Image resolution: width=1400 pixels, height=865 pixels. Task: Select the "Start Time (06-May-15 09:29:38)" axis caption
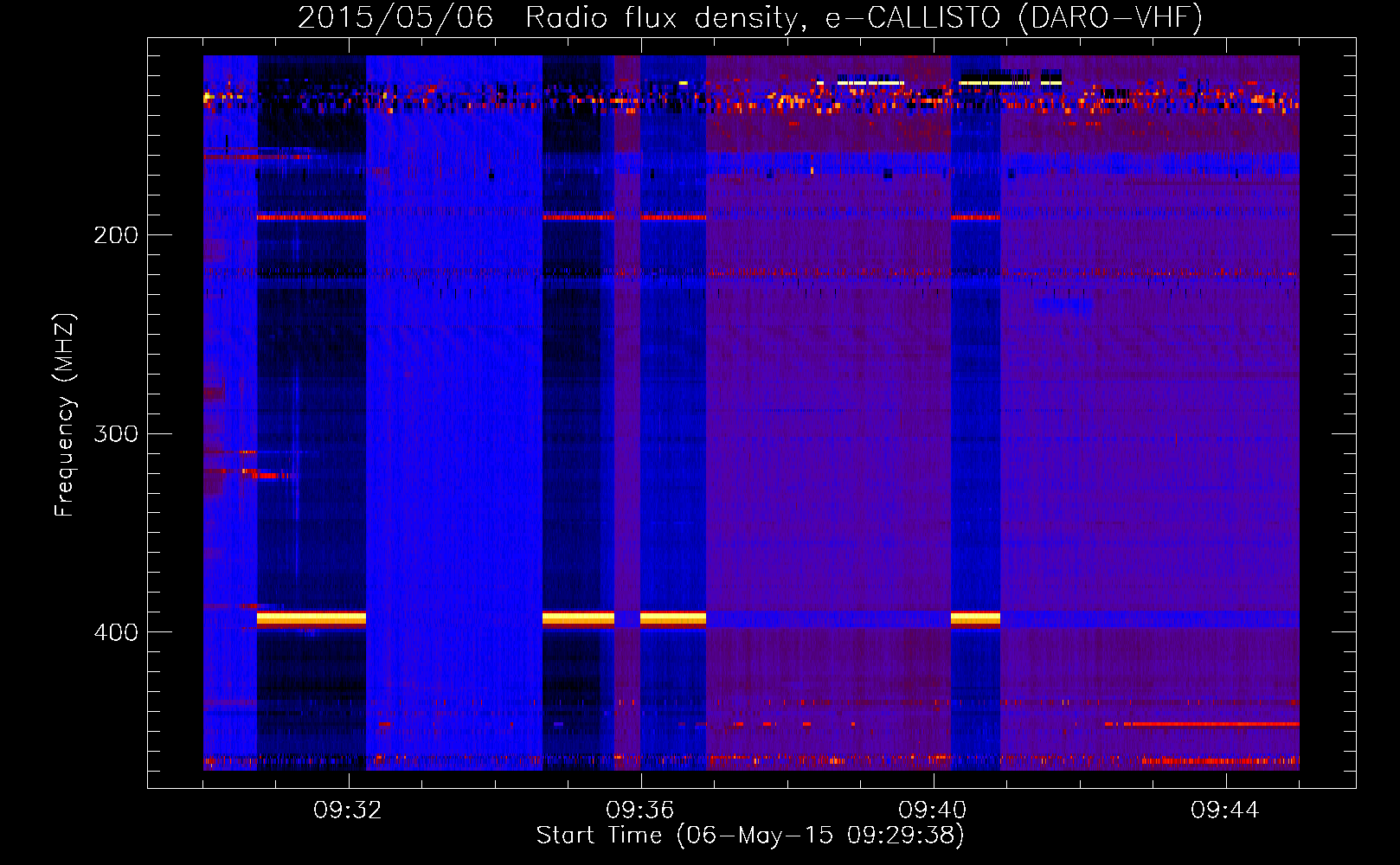coord(750,836)
